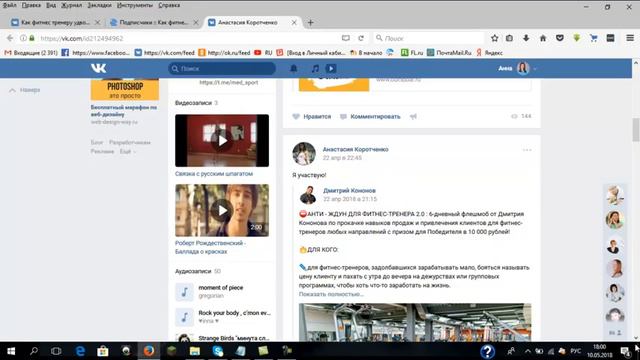Play audio moment of piece
The height and width of the screenshot is (360, 640).
coord(184,292)
